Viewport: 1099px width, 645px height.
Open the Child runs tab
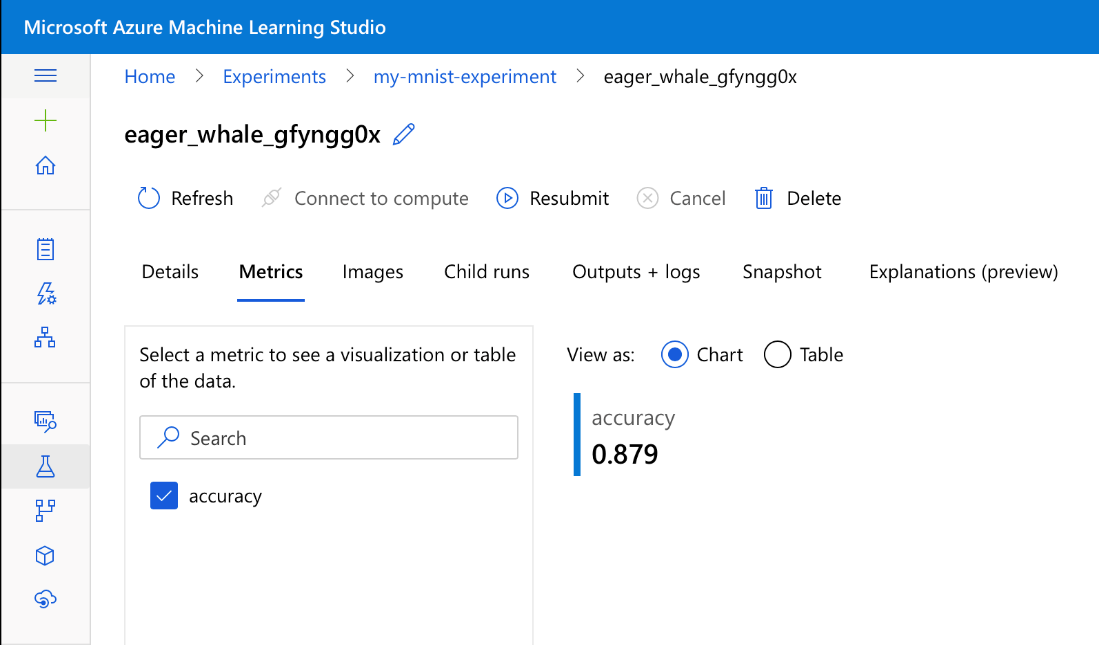[x=487, y=272]
